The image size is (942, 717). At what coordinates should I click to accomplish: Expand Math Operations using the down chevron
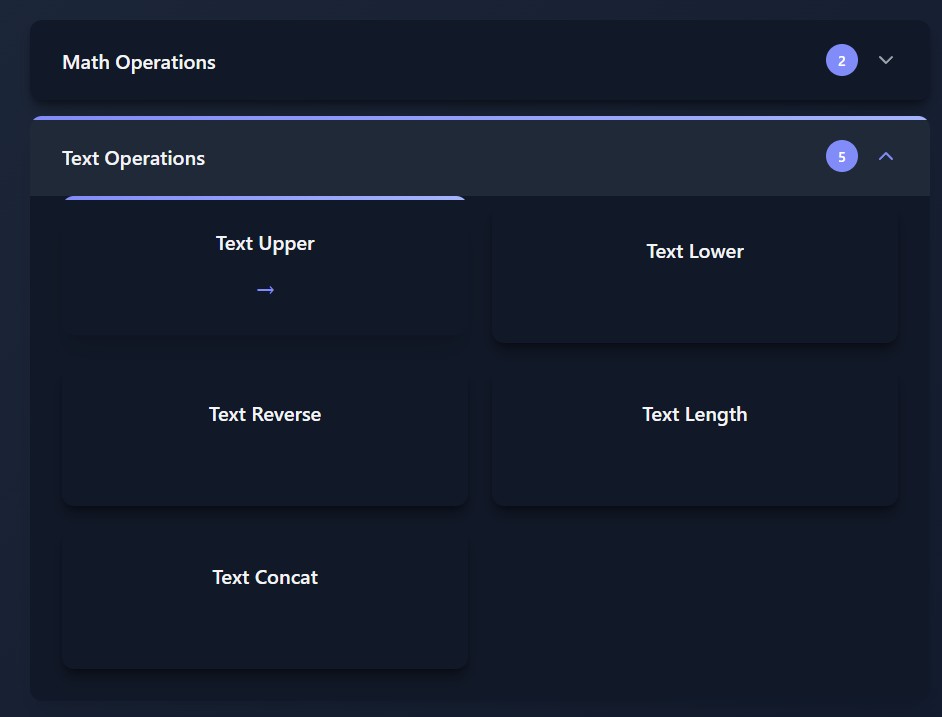coord(885,61)
